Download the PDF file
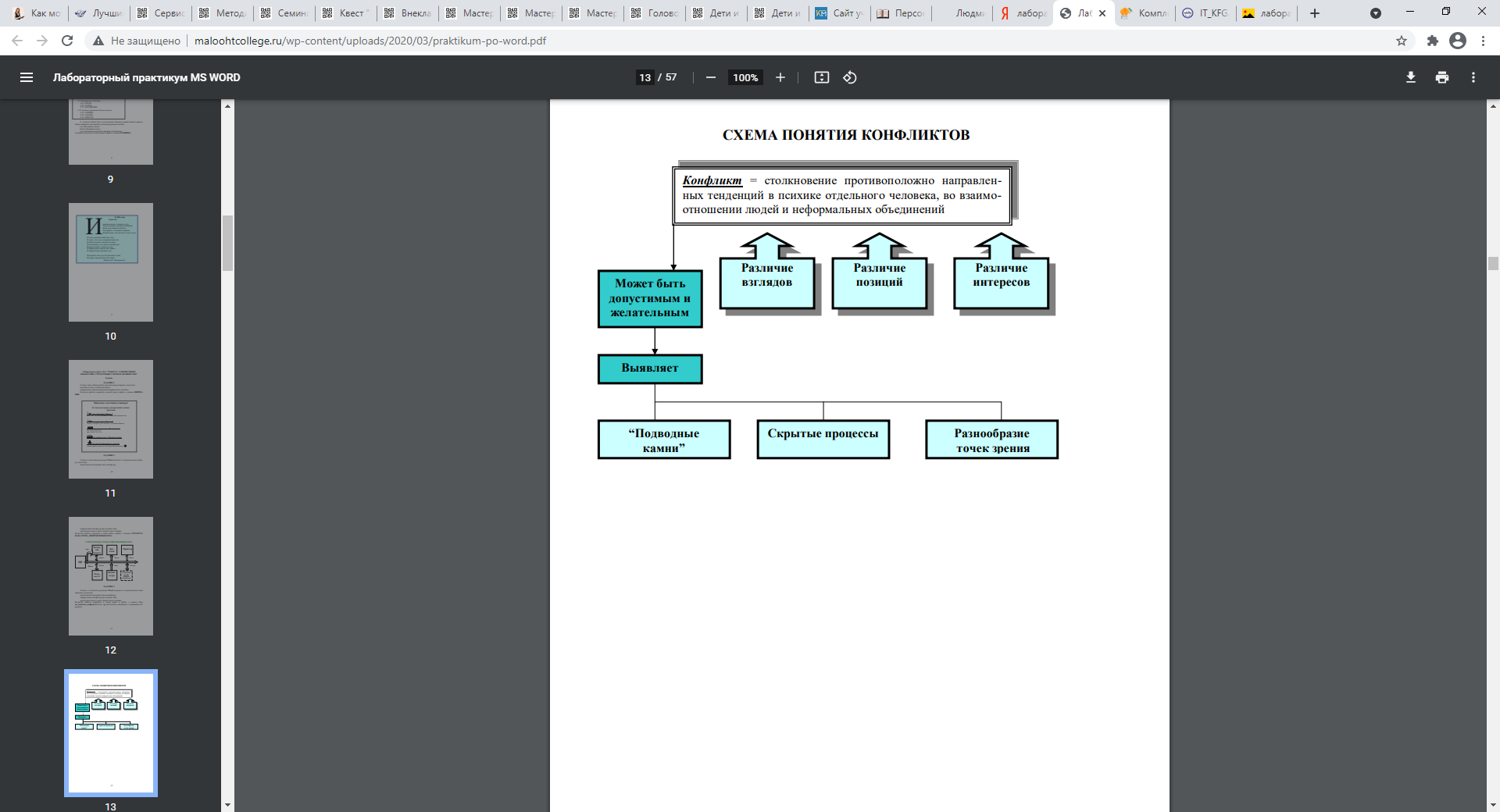The width and height of the screenshot is (1500, 812). point(1411,77)
